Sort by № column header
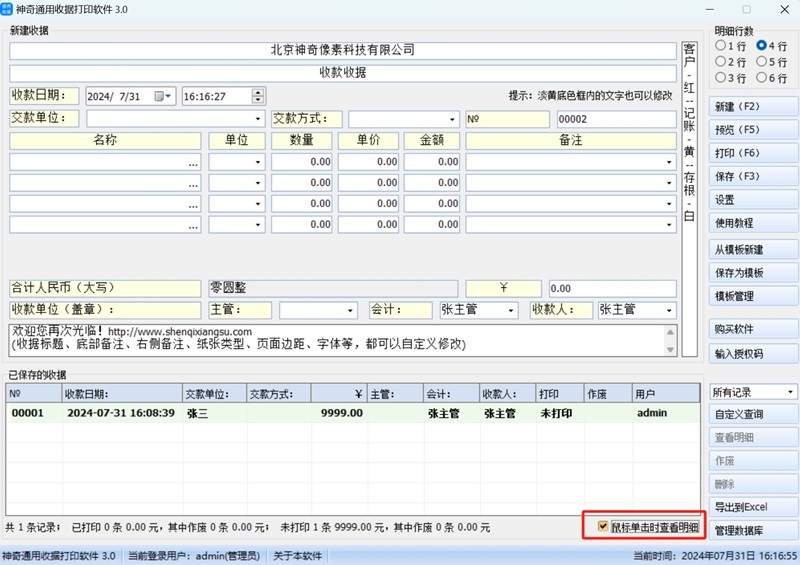The height and width of the screenshot is (565, 800). click(x=35, y=394)
